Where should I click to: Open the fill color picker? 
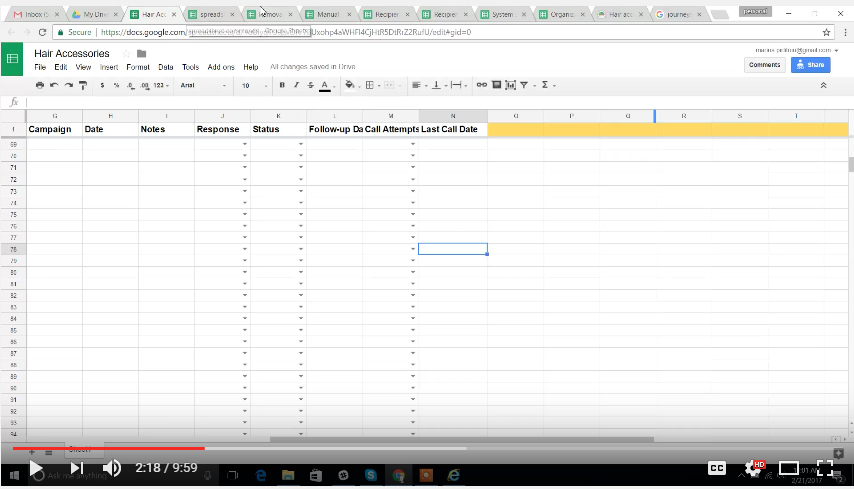click(x=350, y=85)
